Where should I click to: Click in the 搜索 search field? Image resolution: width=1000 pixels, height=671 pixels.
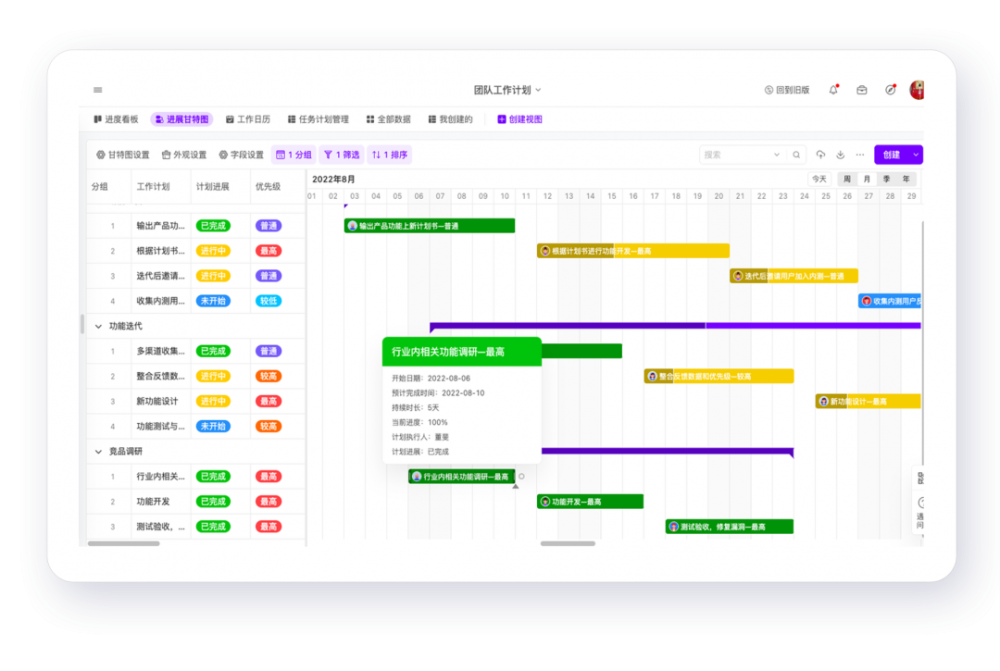click(x=733, y=155)
